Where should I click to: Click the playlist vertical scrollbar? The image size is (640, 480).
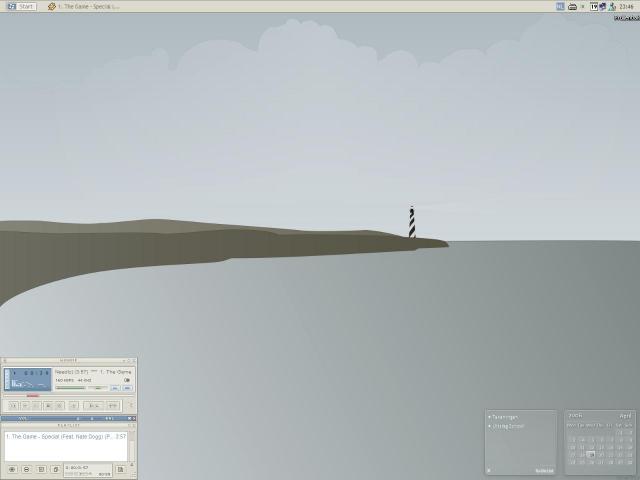coord(132,447)
